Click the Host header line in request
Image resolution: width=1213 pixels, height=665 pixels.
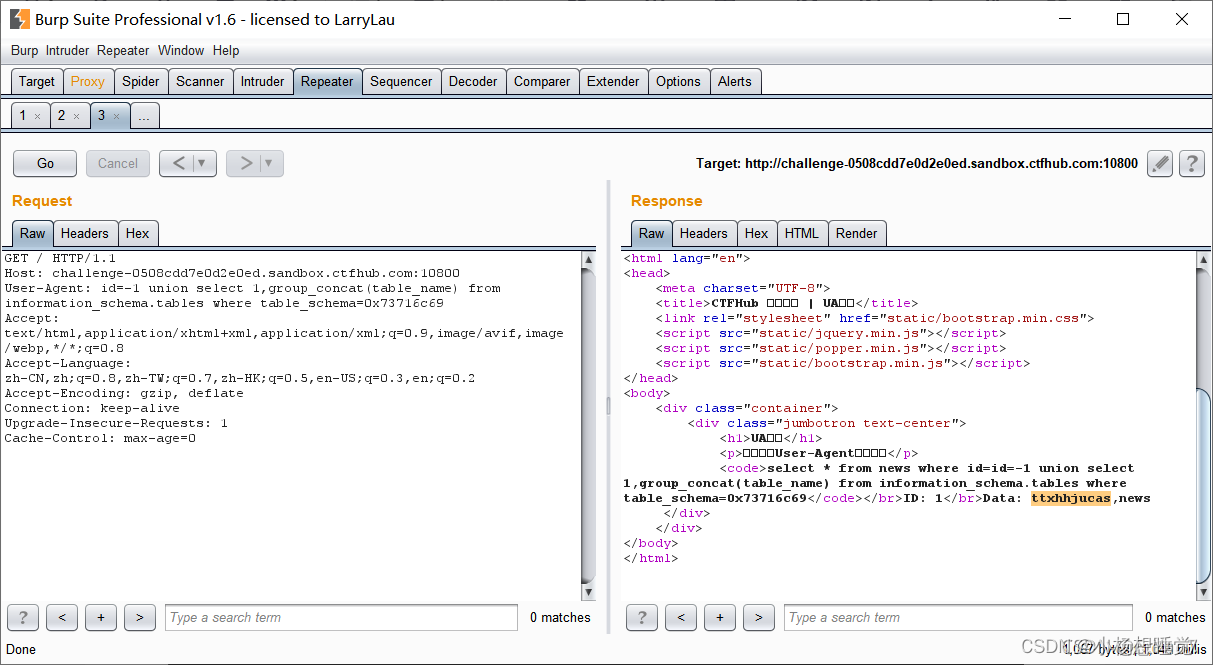pyautogui.click(x=232, y=273)
